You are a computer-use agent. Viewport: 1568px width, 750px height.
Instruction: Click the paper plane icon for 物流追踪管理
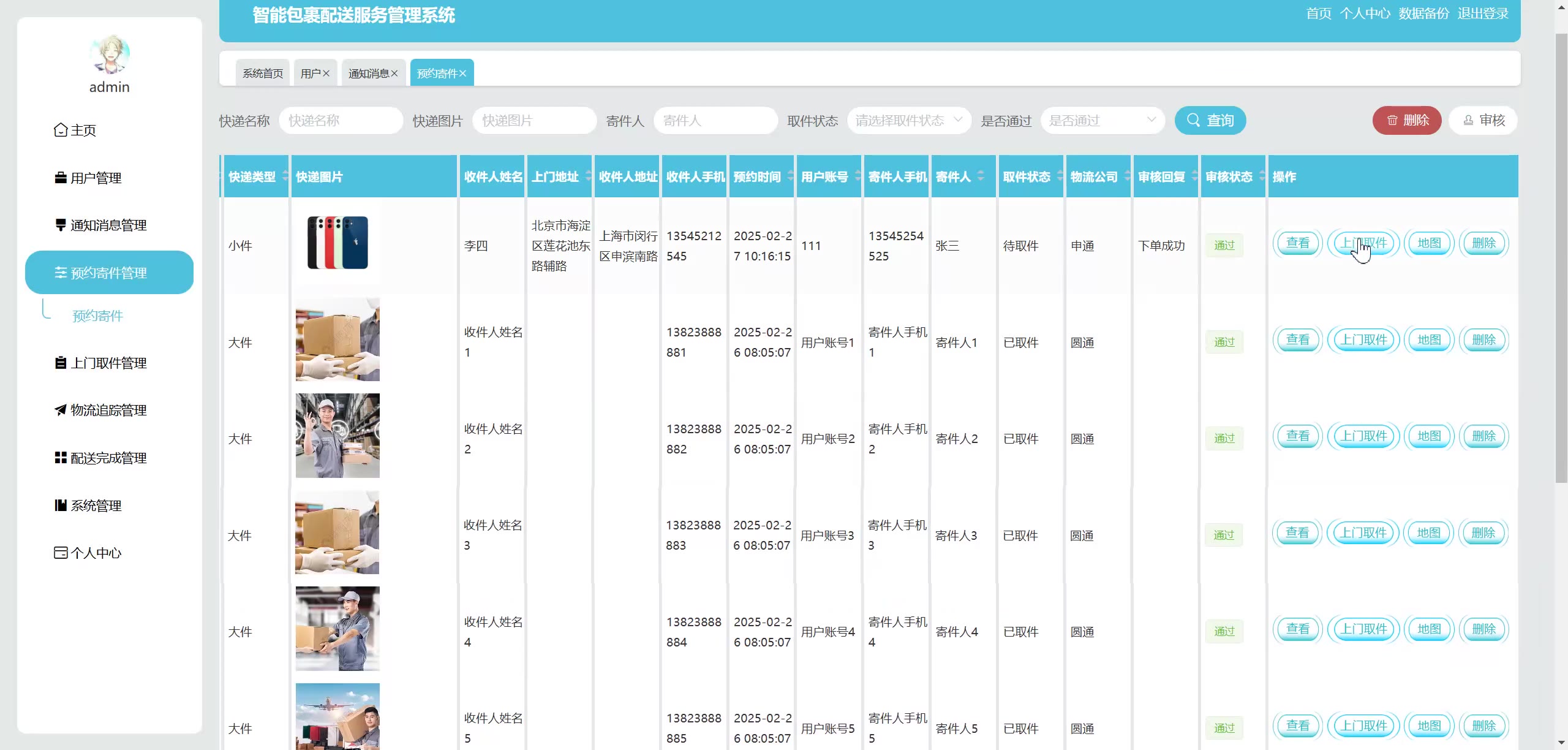pos(61,410)
